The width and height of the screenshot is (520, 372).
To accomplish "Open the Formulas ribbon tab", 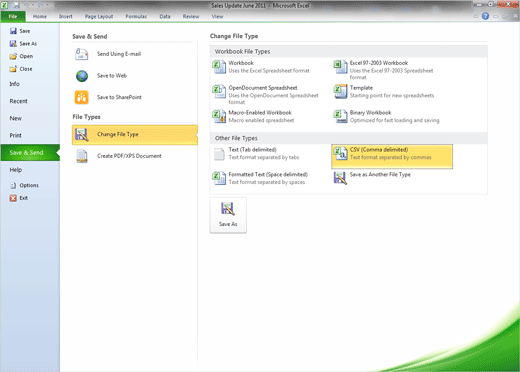I will [136, 16].
